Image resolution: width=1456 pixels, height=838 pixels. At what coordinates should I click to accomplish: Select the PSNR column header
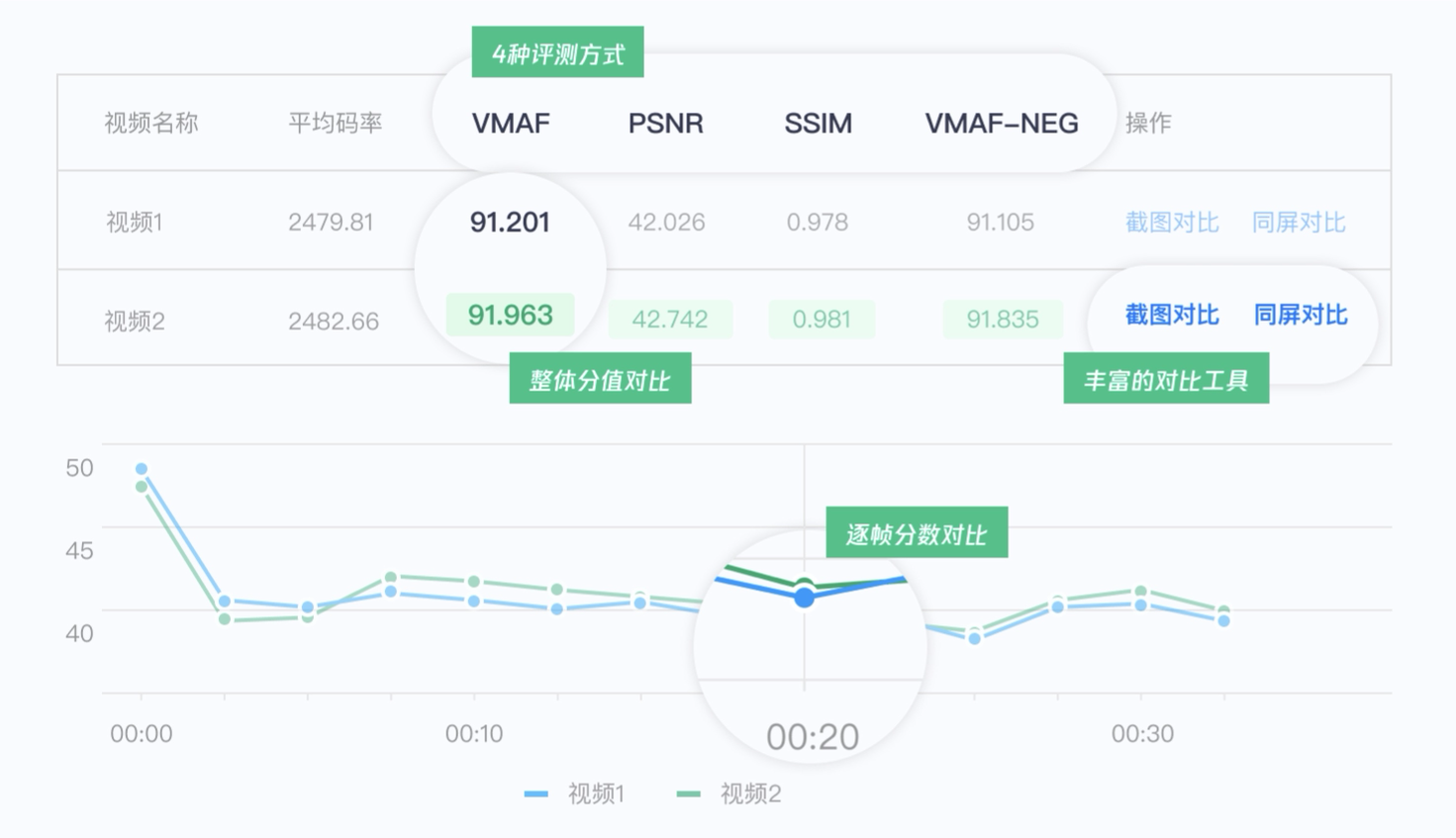(665, 124)
